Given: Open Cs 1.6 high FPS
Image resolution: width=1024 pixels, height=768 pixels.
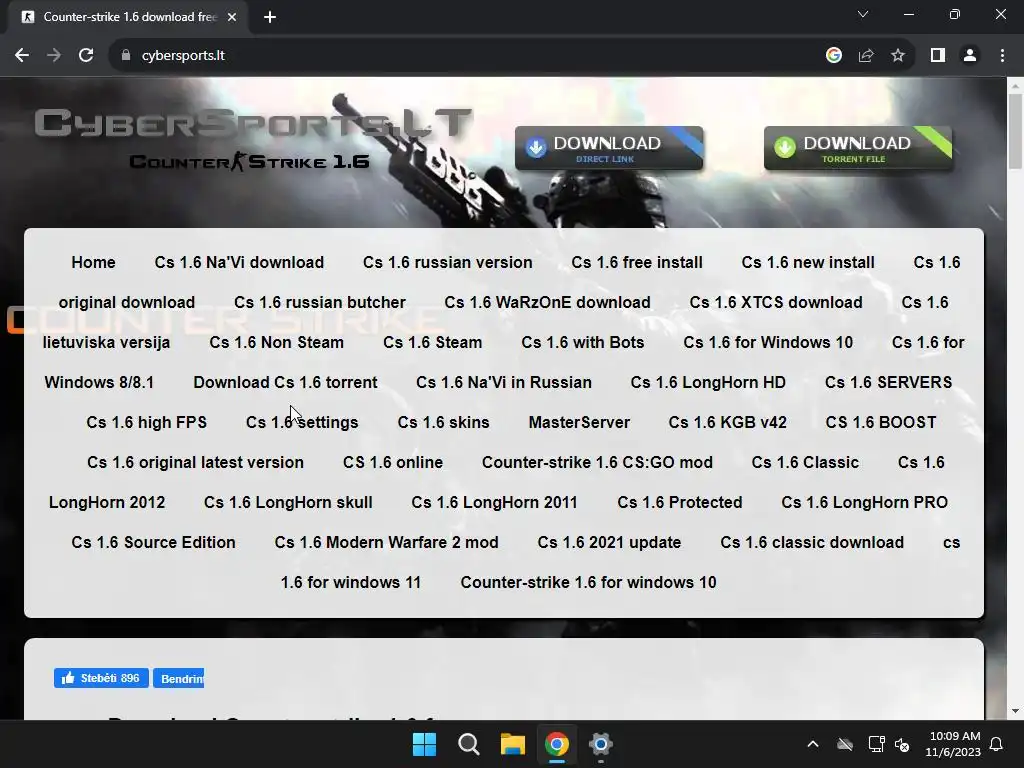Looking at the screenshot, I should pos(146,423).
